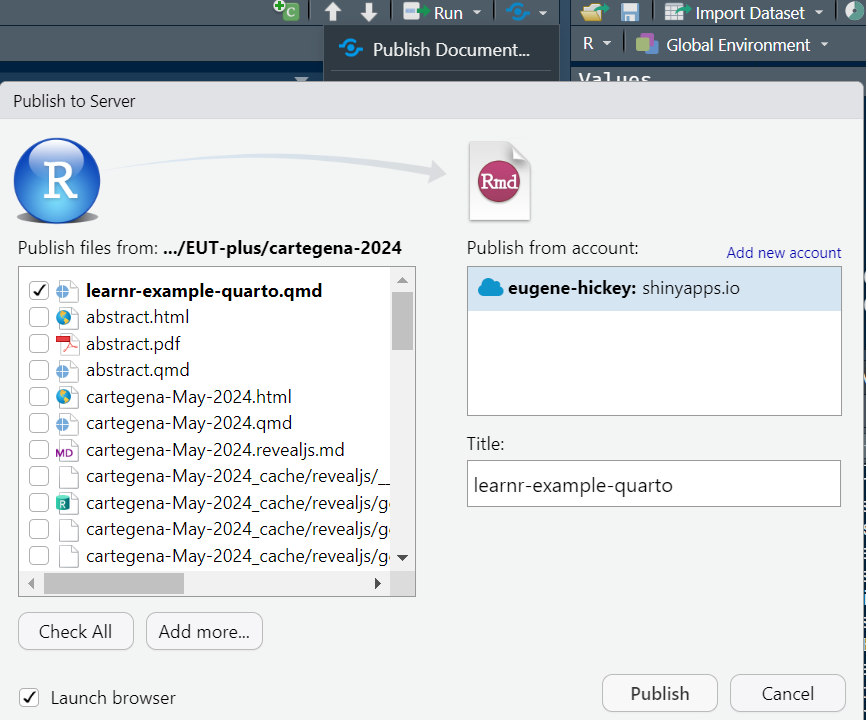Viewport: 866px width, 720px height.
Task: Uncheck learnr-example-quarto.qmd checkbox
Action: click(39, 291)
